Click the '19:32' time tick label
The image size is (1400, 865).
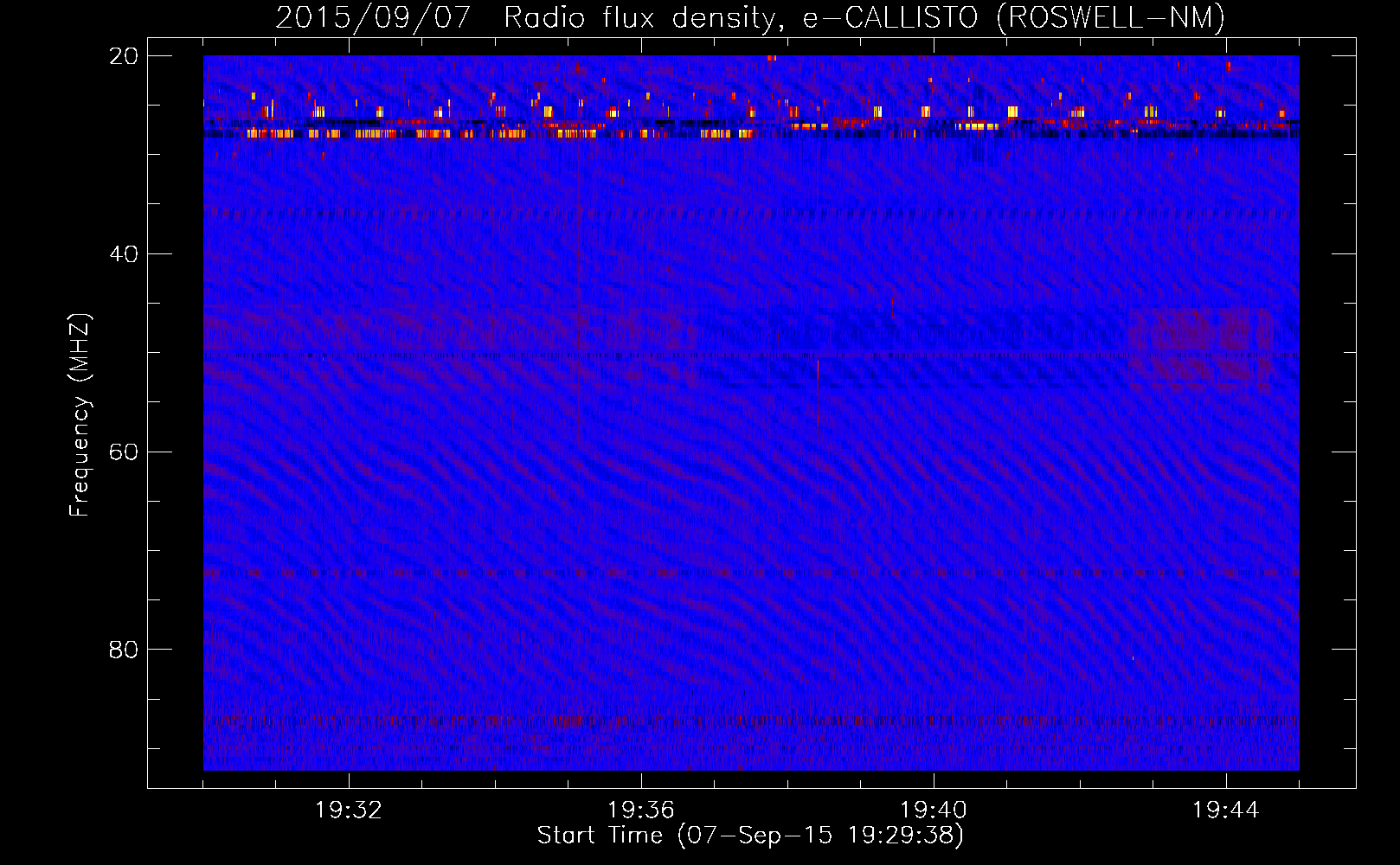point(349,811)
